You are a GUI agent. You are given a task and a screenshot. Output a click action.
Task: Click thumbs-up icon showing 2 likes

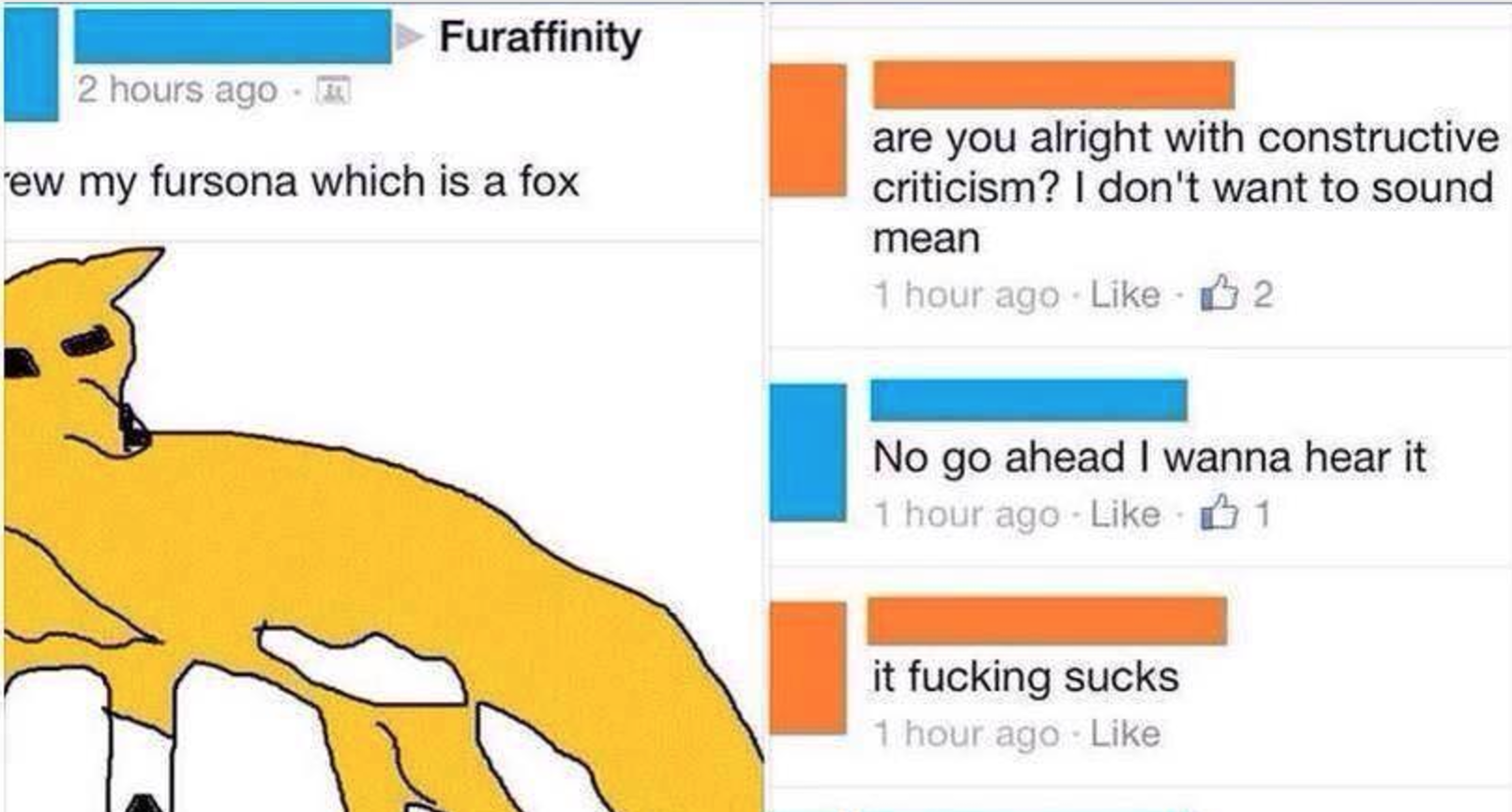(1219, 293)
